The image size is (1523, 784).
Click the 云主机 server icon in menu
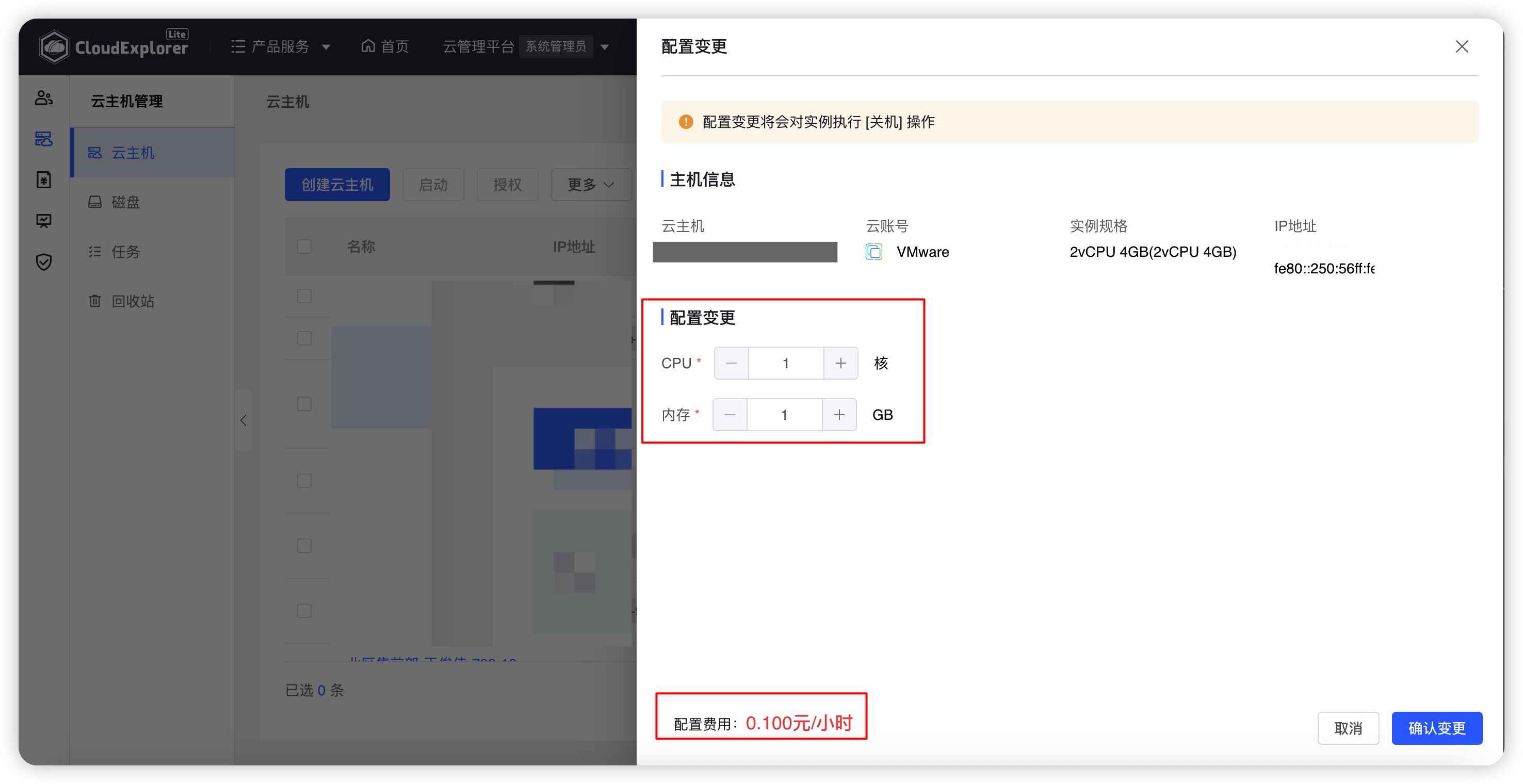[x=94, y=153]
